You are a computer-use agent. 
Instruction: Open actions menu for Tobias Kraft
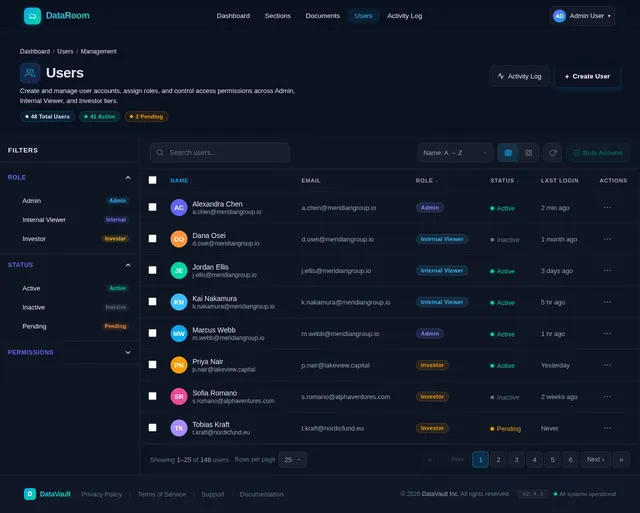(x=607, y=428)
